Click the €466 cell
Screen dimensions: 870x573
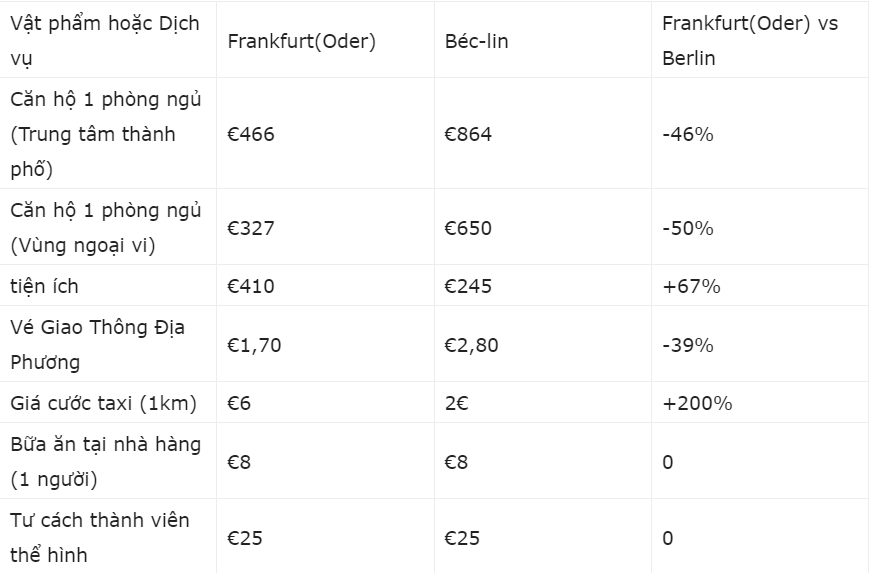251,134
